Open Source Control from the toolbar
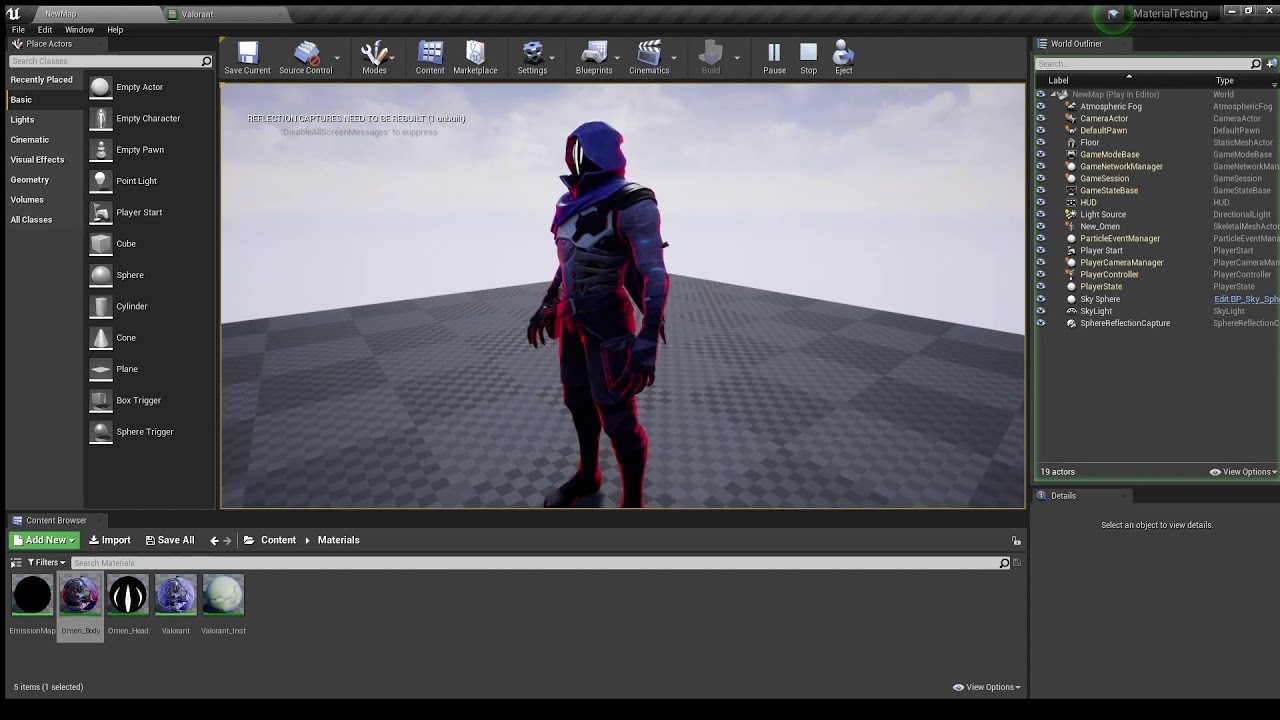Viewport: 1280px width, 720px height. 305,58
